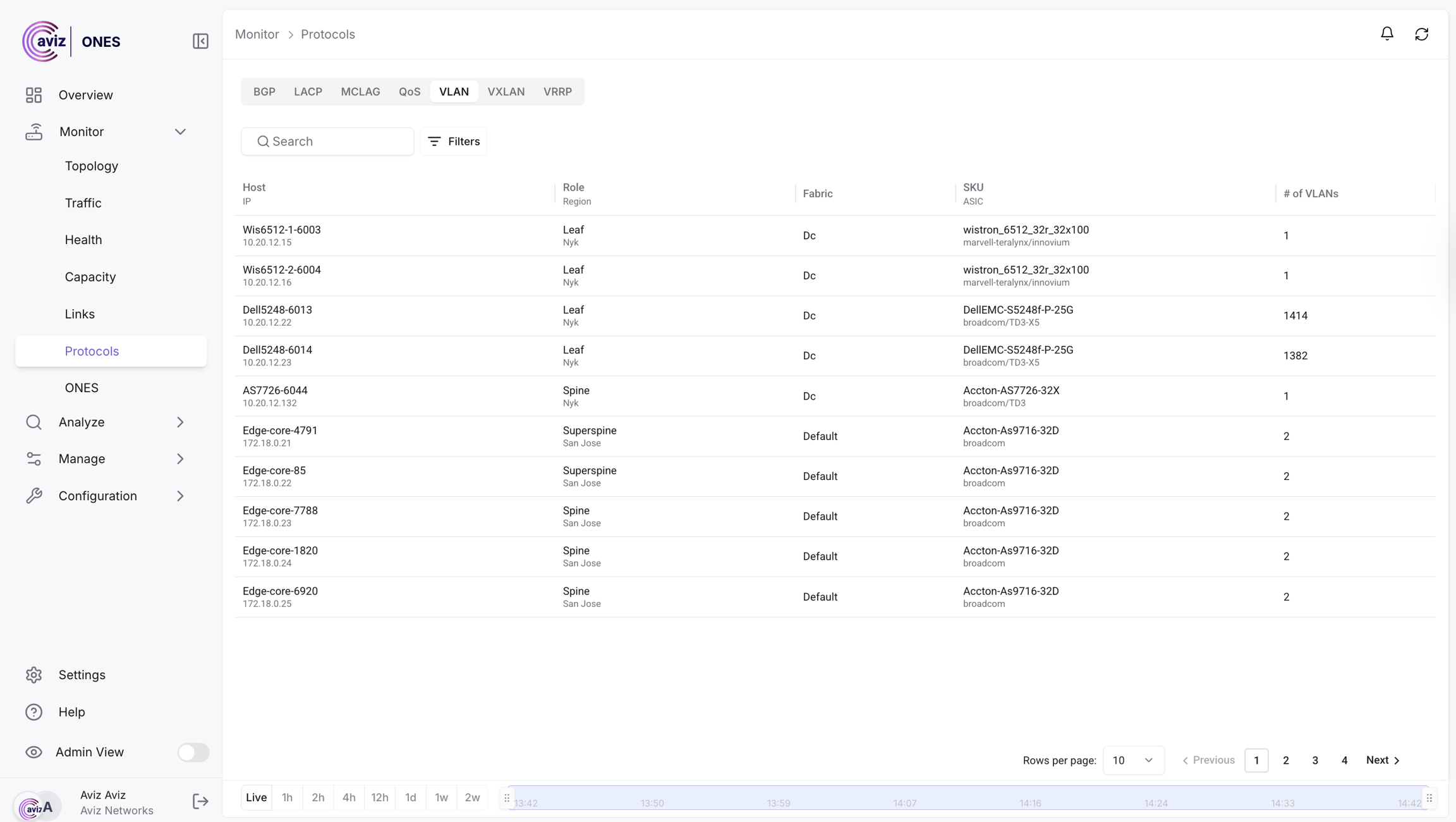Click the Overview dashboard icon
The image size is (1456, 822).
coord(33,95)
